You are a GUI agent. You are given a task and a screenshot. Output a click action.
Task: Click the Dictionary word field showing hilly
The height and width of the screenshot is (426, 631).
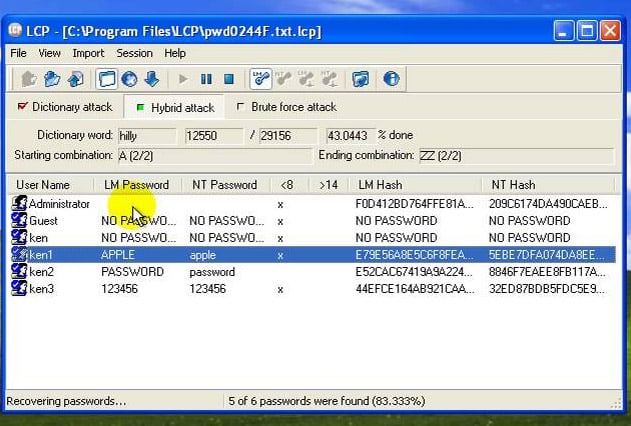click(x=147, y=136)
